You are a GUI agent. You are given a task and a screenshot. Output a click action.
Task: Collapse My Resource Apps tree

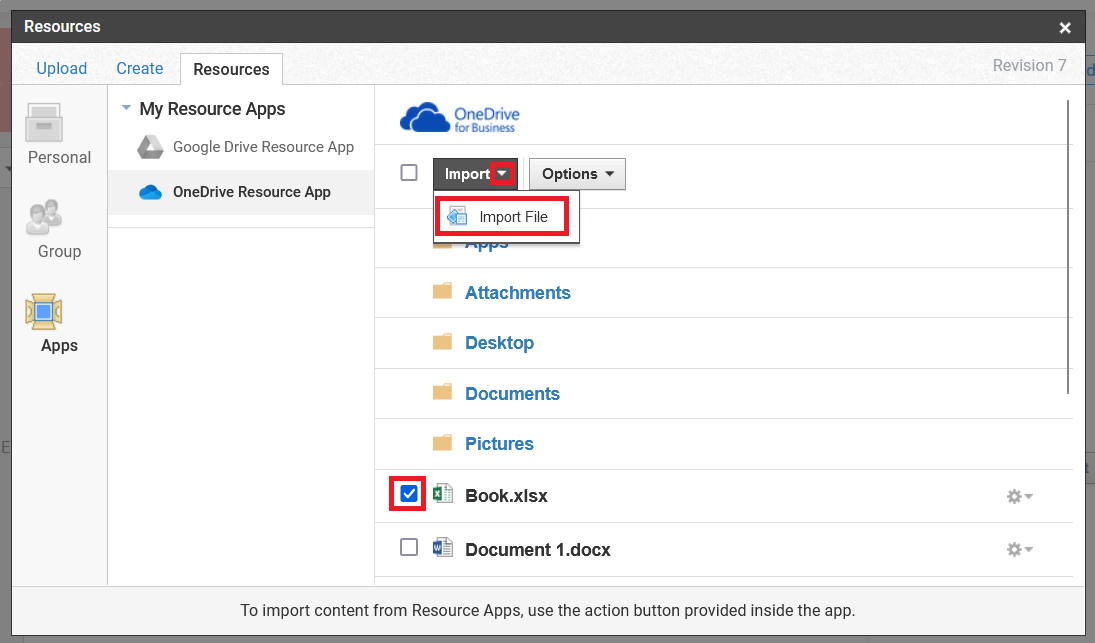click(x=126, y=108)
